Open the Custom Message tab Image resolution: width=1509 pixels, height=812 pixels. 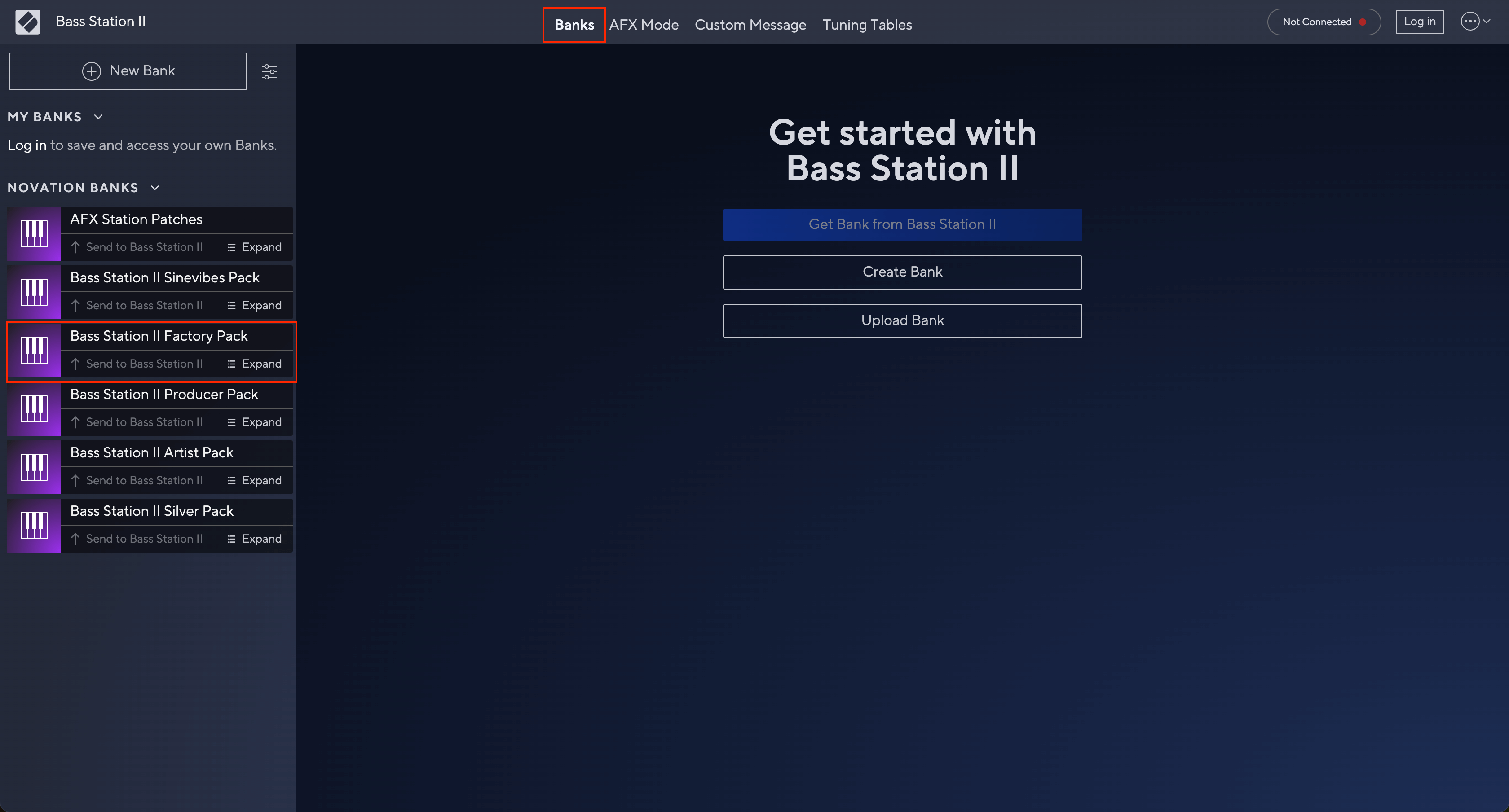pos(750,25)
